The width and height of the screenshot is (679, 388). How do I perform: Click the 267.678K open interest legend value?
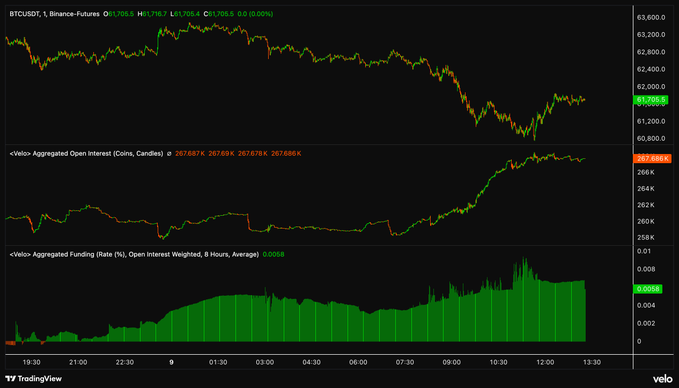(253, 153)
